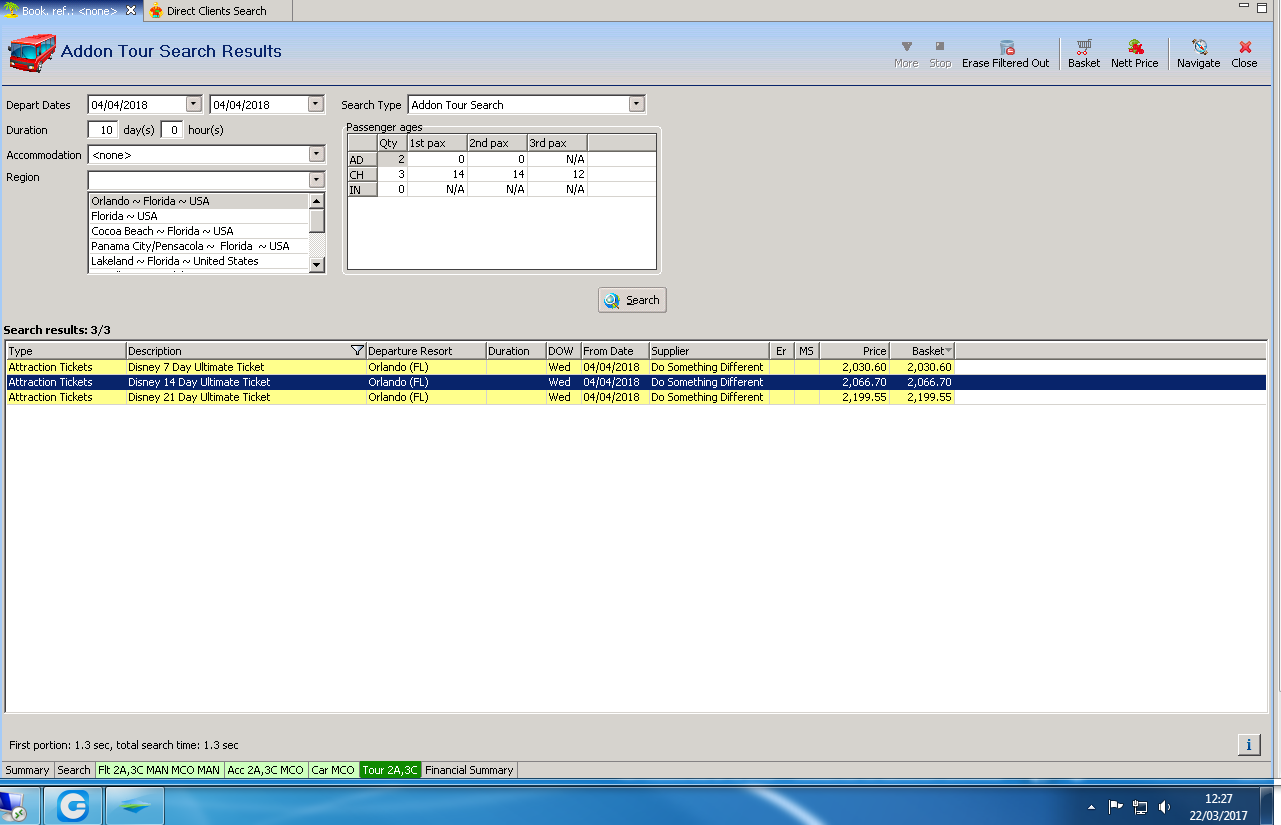Click the Stop toolbar icon
Screen dimensions: 1281x825
tap(940, 46)
